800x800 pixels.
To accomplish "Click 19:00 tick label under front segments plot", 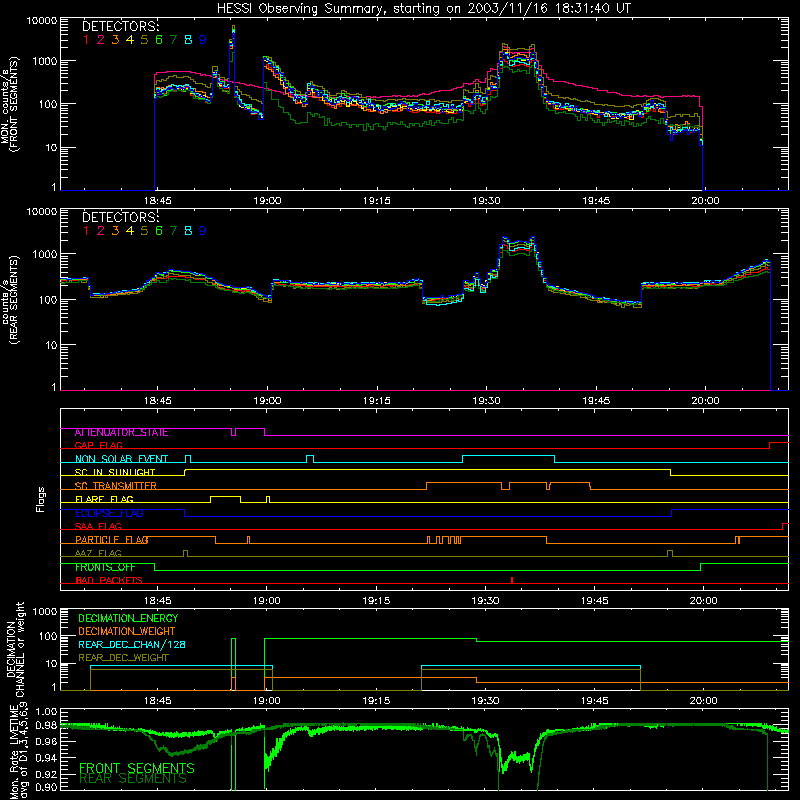I will 267,201.
